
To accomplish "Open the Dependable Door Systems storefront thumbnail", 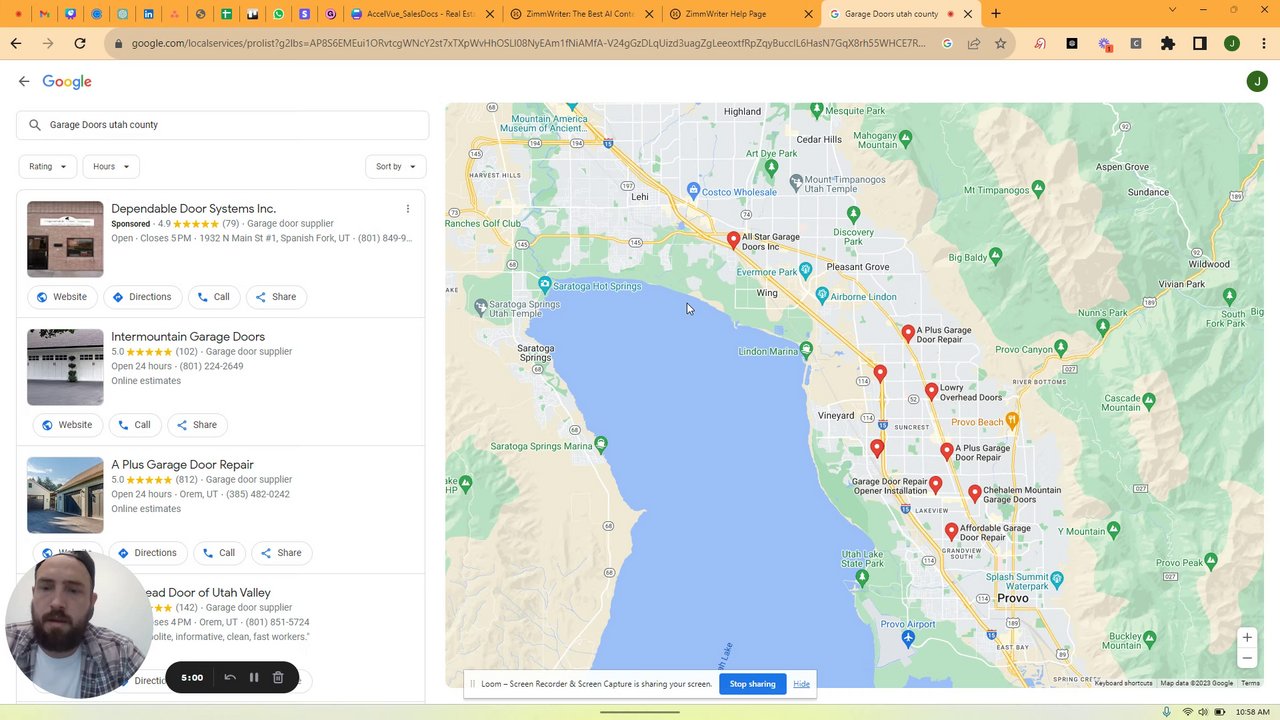I will [x=65, y=239].
